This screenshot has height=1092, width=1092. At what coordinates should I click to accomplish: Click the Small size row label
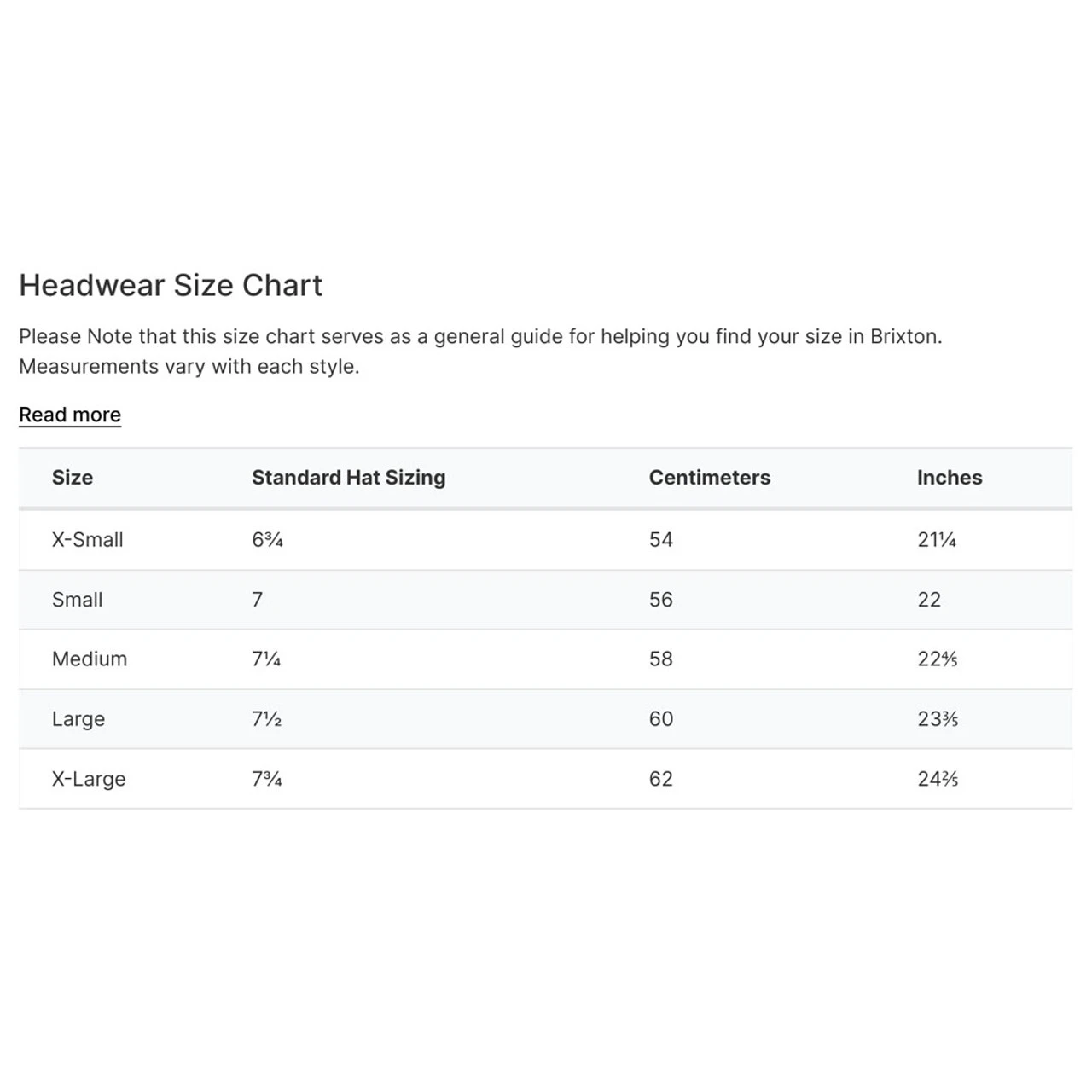(77, 600)
